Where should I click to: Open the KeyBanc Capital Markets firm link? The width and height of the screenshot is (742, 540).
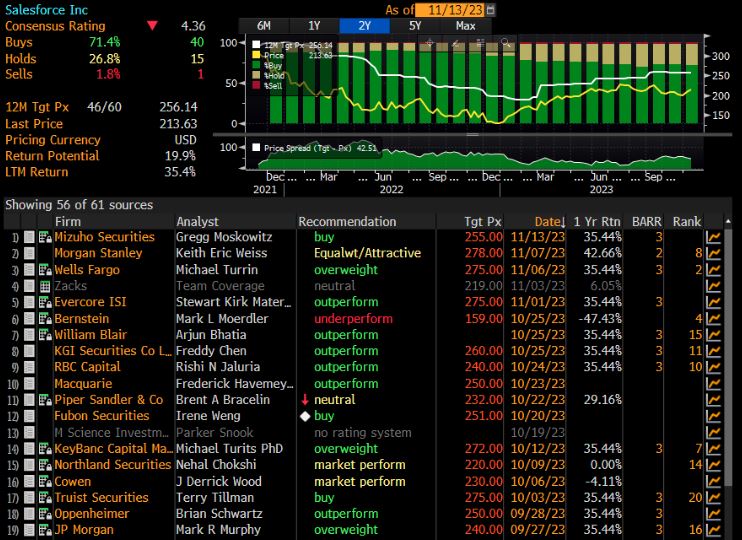point(114,448)
